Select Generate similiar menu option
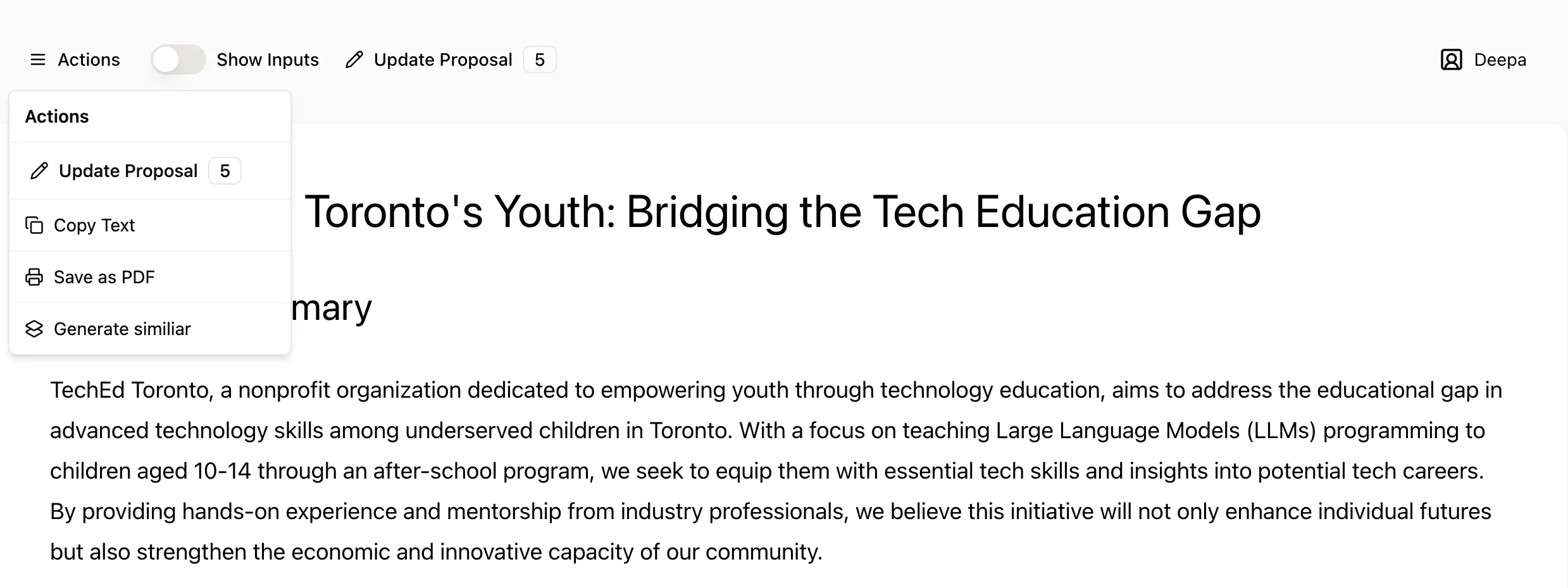Image resolution: width=1568 pixels, height=588 pixels. [150, 329]
